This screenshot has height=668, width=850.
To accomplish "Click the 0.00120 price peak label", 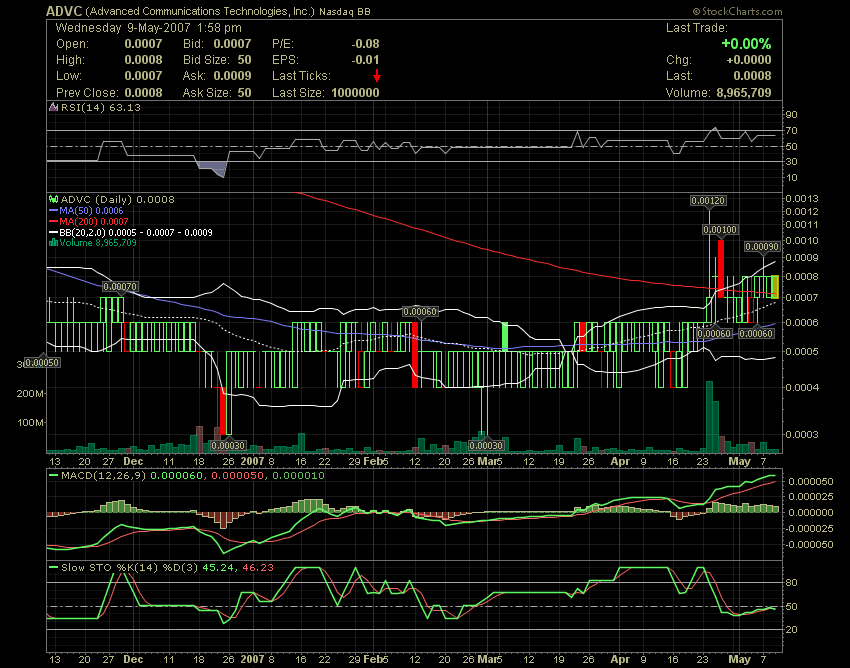I will pos(708,201).
